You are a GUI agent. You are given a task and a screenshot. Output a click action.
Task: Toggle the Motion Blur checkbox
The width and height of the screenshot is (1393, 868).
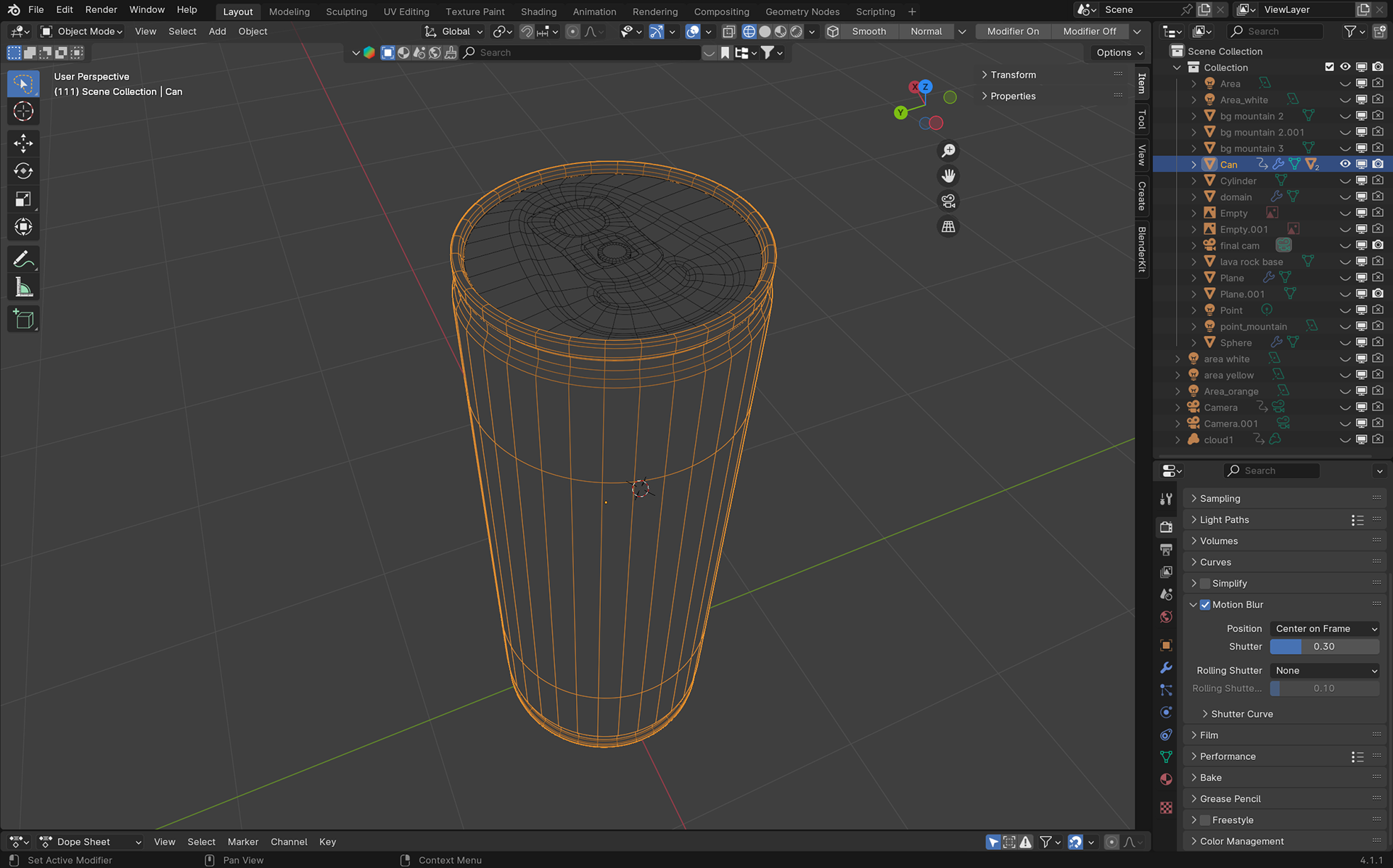(x=1205, y=605)
